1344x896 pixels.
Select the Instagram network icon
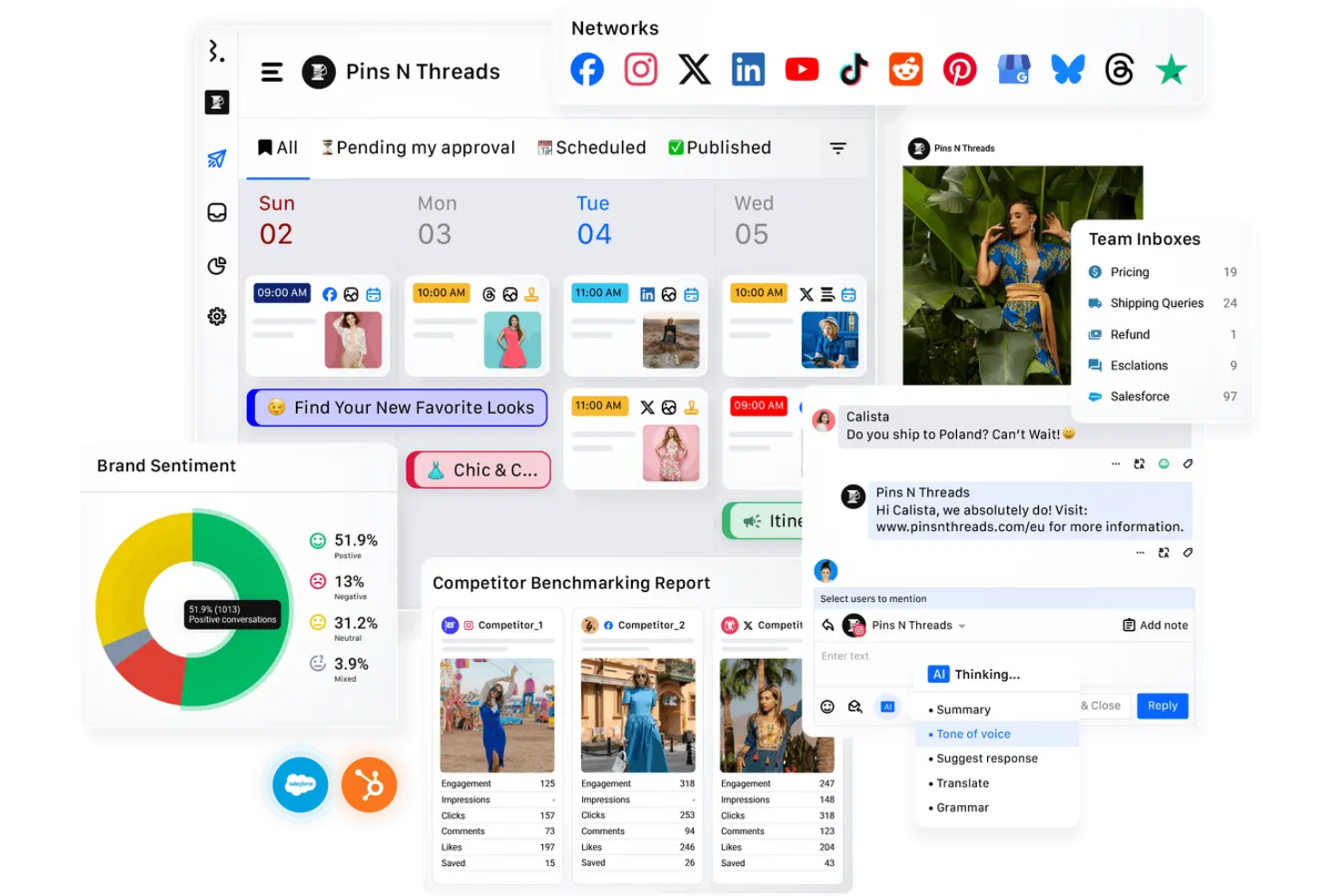(x=640, y=69)
